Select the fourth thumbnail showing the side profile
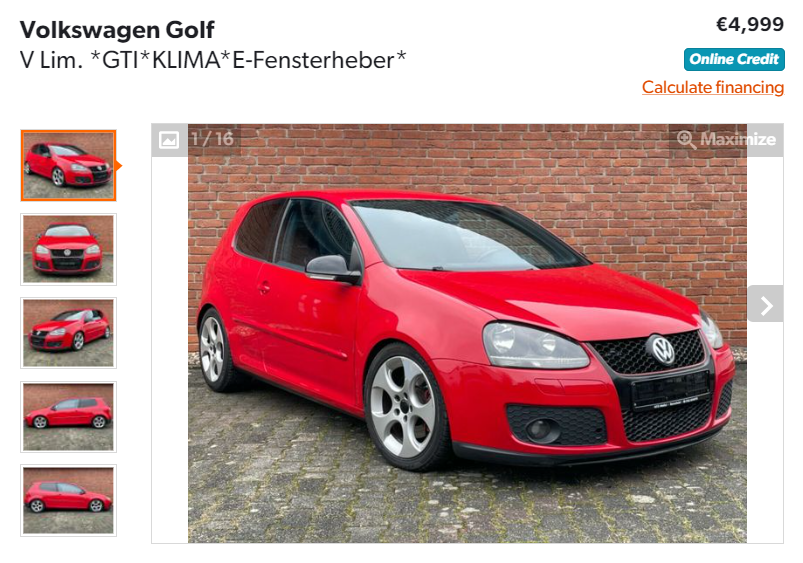Viewport: 803px width, 563px height. (x=68, y=417)
